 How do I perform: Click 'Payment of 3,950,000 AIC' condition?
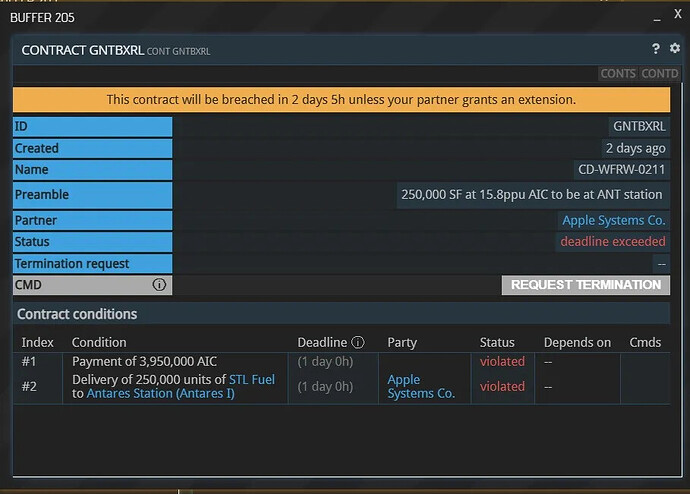pyautogui.click(x=144, y=361)
